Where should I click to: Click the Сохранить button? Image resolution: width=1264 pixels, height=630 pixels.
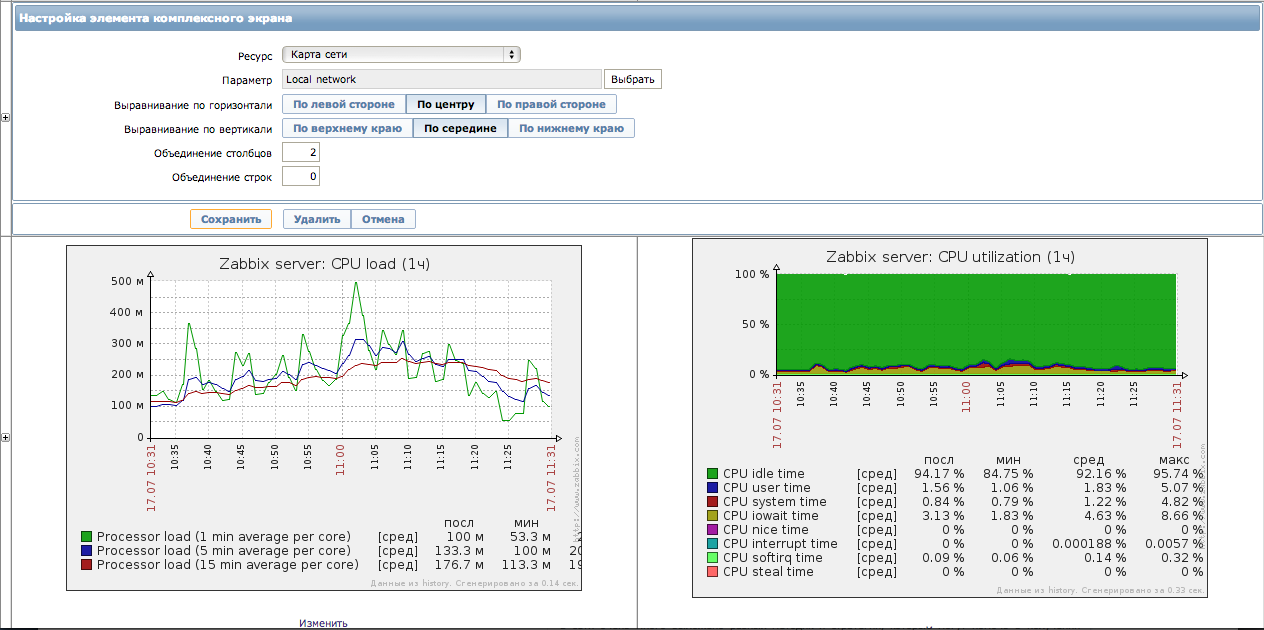click(x=231, y=219)
